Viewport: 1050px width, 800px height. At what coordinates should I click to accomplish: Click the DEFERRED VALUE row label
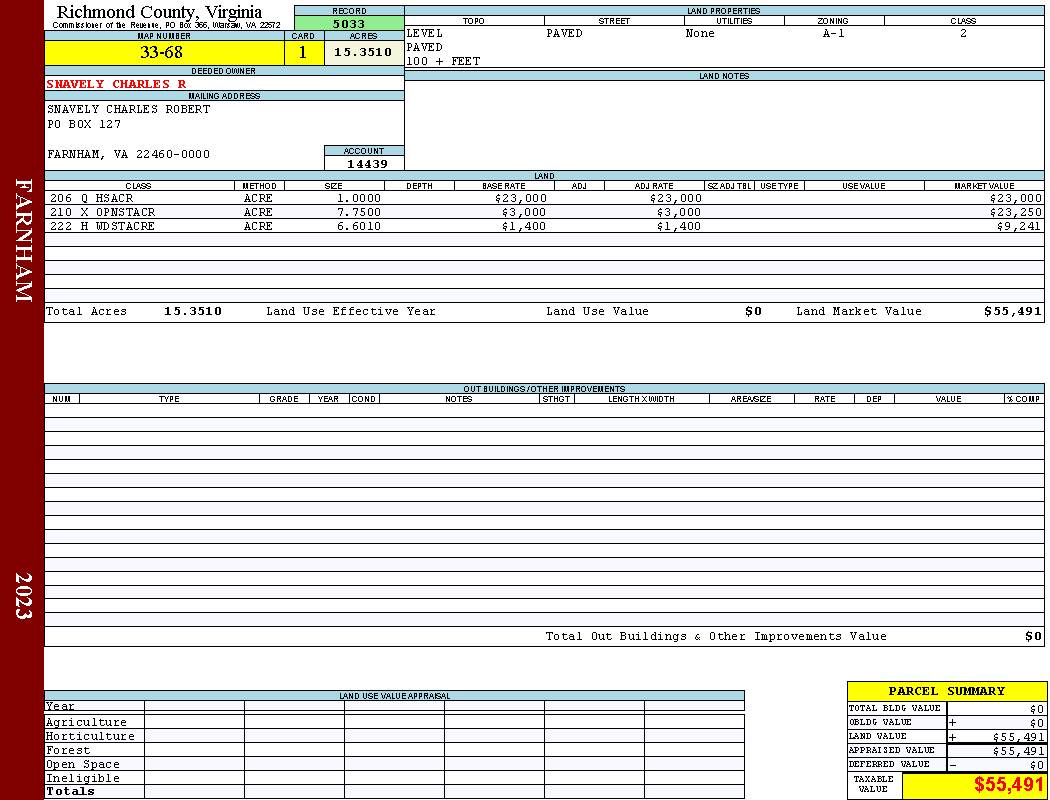pos(889,765)
